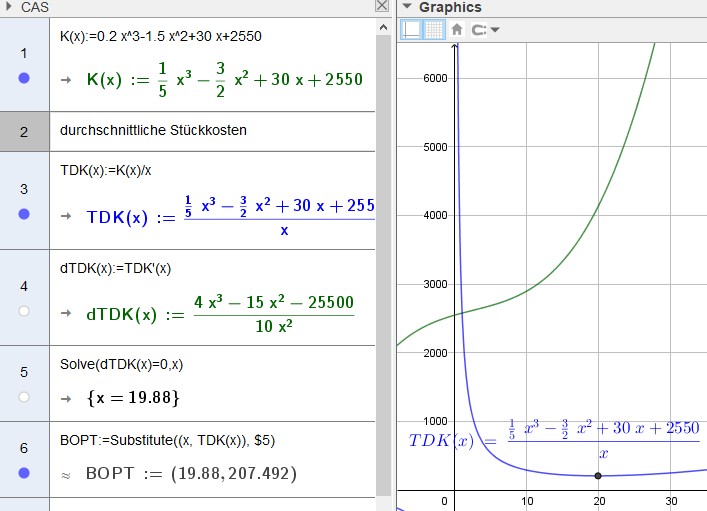This screenshot has height=511, width=707.
Task: Edit input dTDK(x):=TDK'(x)
Action: coord(115,268)
